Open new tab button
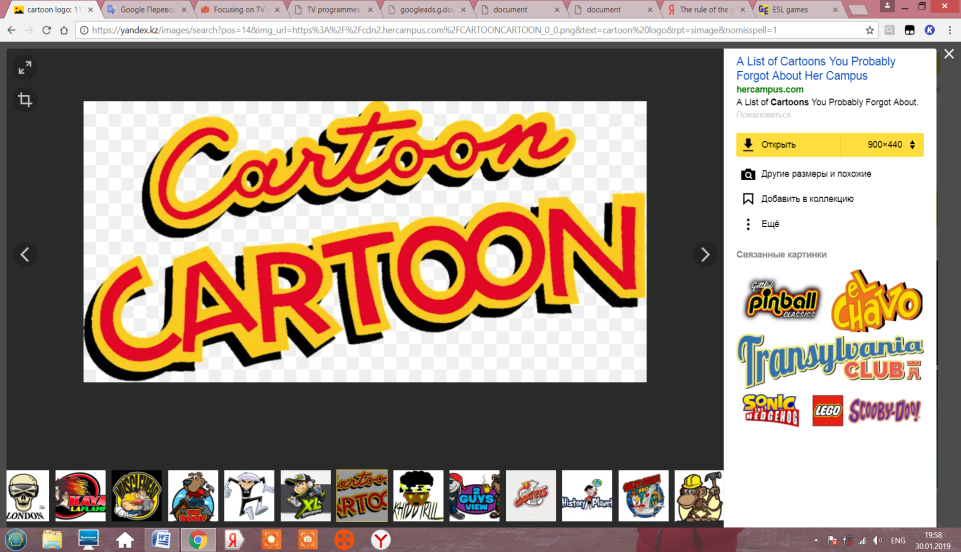The image size is (961, 552). point(859,10)
